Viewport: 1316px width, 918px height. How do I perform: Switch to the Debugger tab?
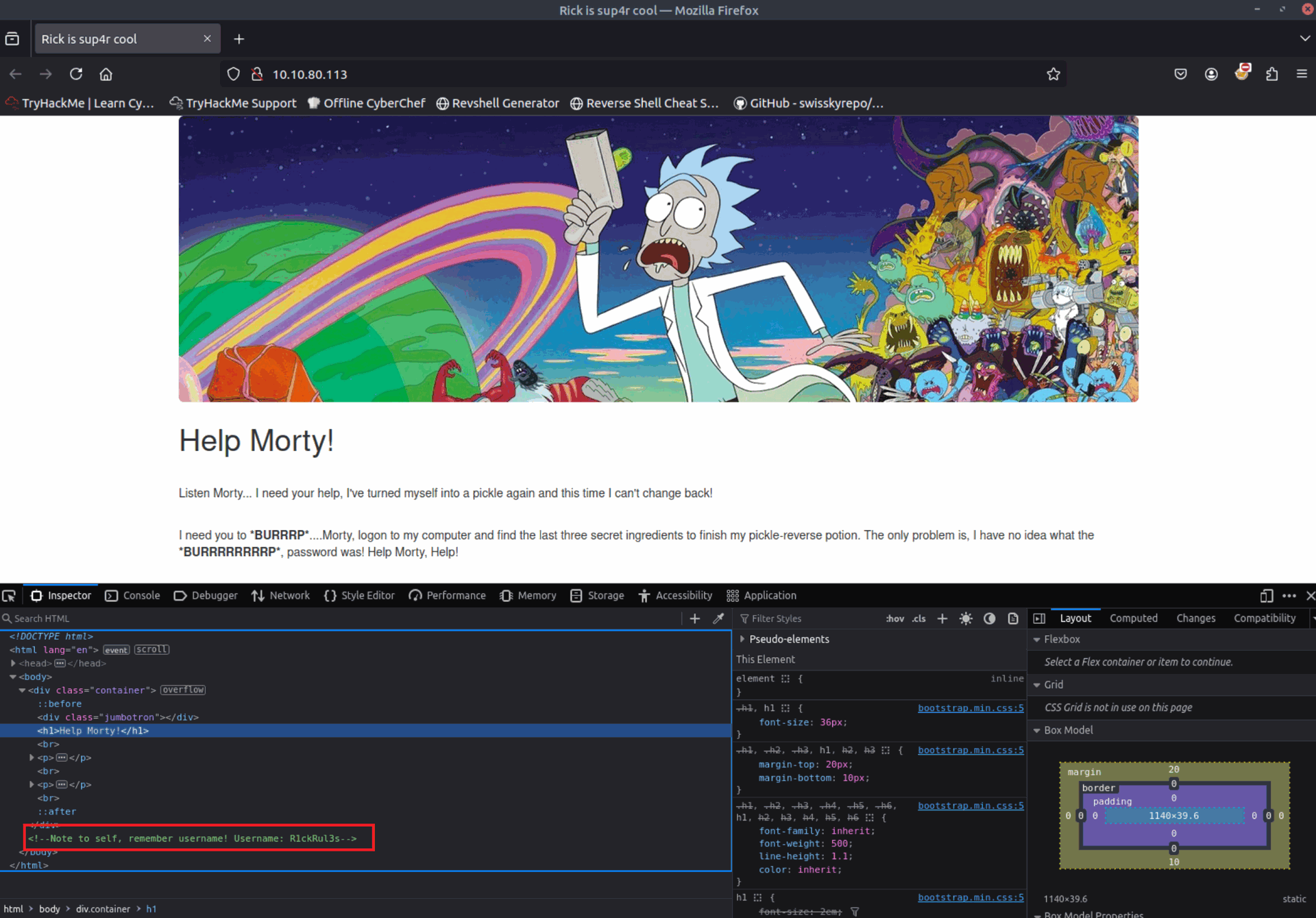[206, 596]
